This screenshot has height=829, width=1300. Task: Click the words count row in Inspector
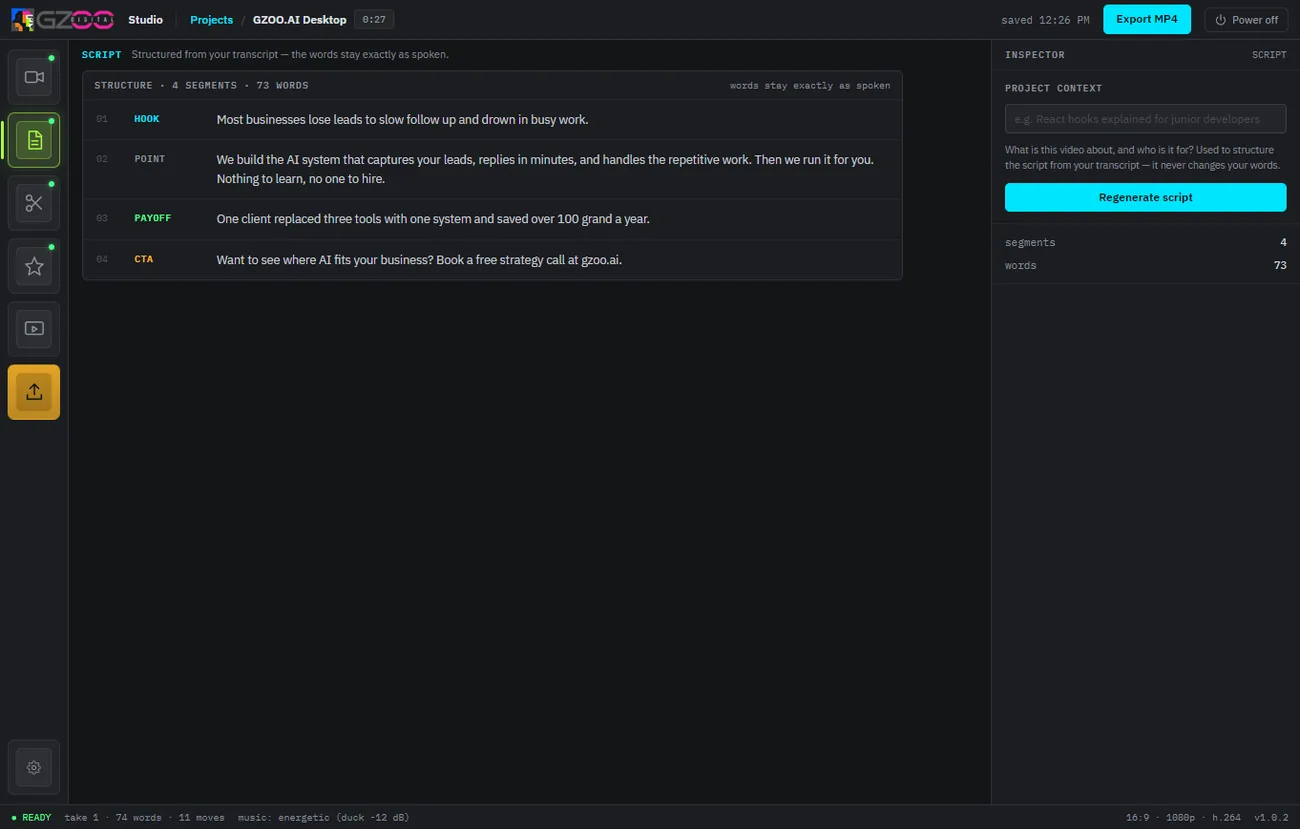1145,265
